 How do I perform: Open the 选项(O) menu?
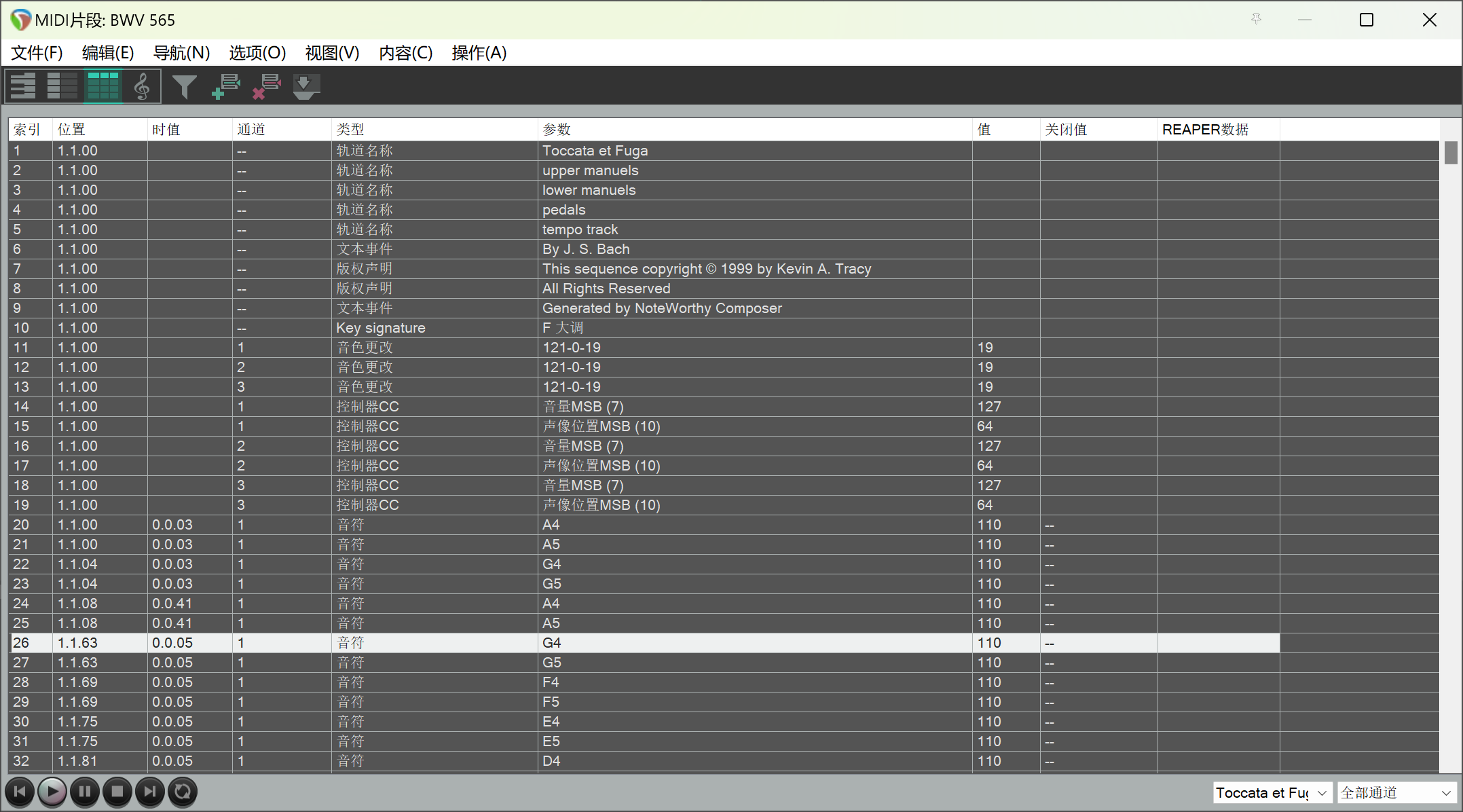[257, 53]
